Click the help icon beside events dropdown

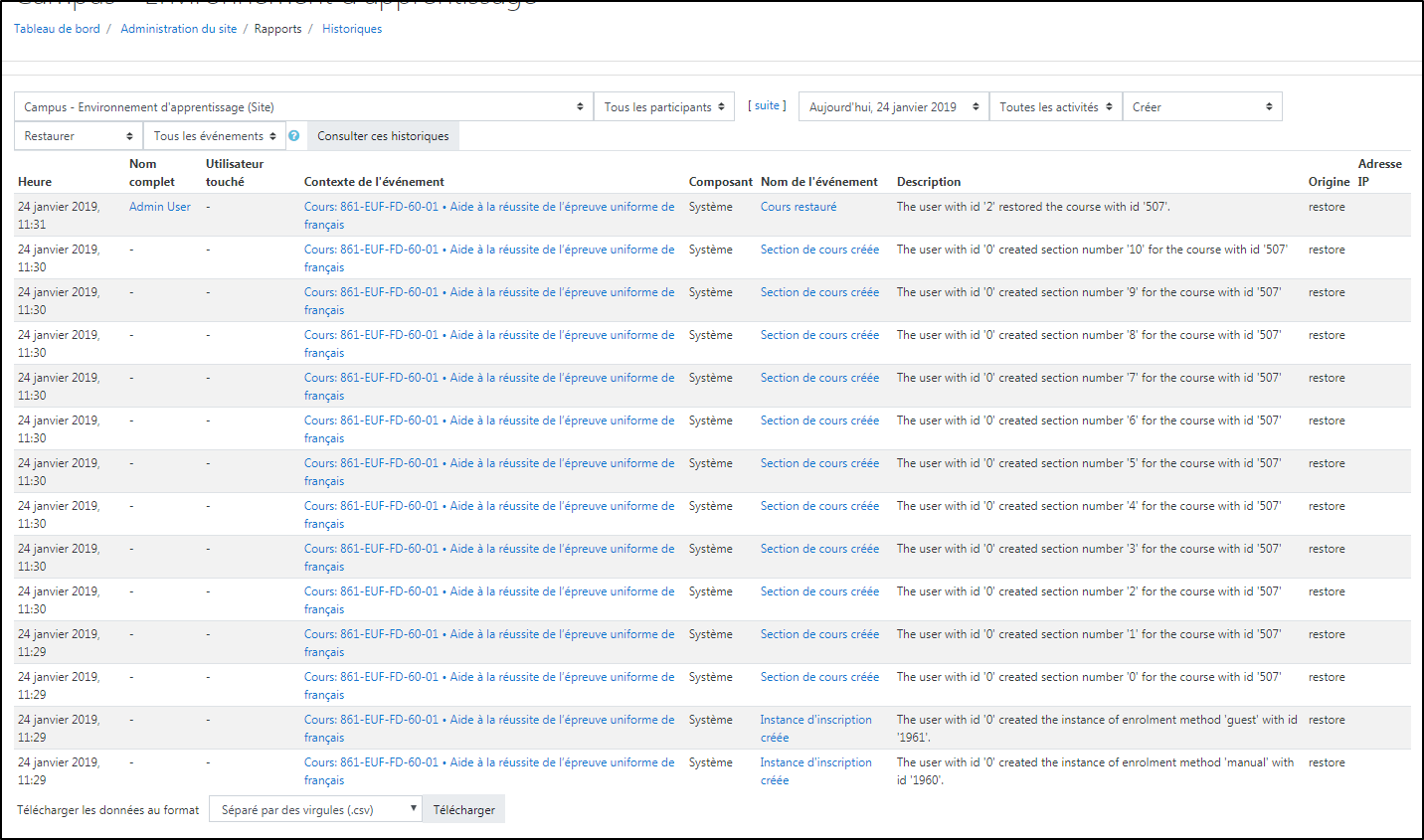click(x=293, y=136)
